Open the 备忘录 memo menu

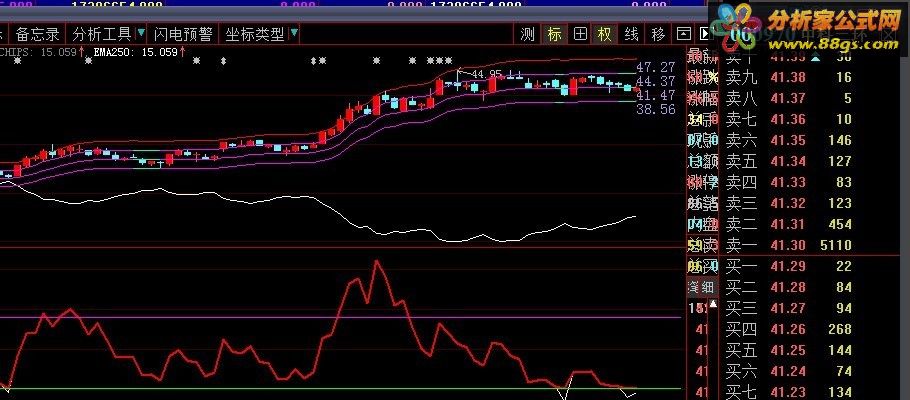(x=37, y=34)
